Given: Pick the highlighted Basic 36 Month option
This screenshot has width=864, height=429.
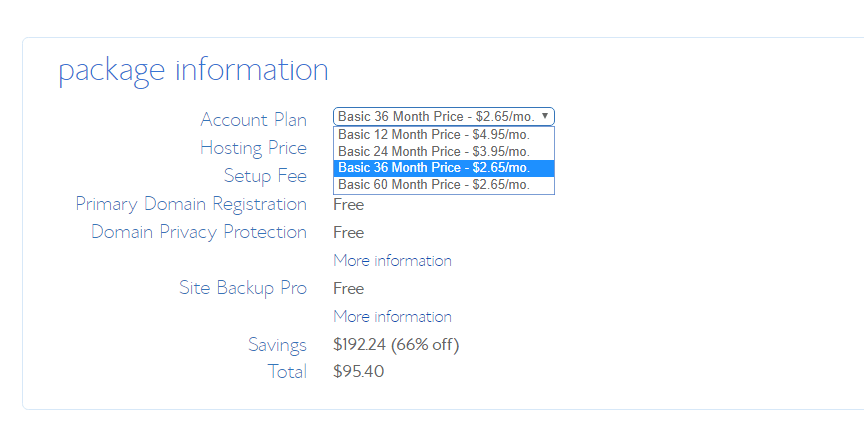Looking at the screenshot, I should pyautogui.click(x=444, y=168).
